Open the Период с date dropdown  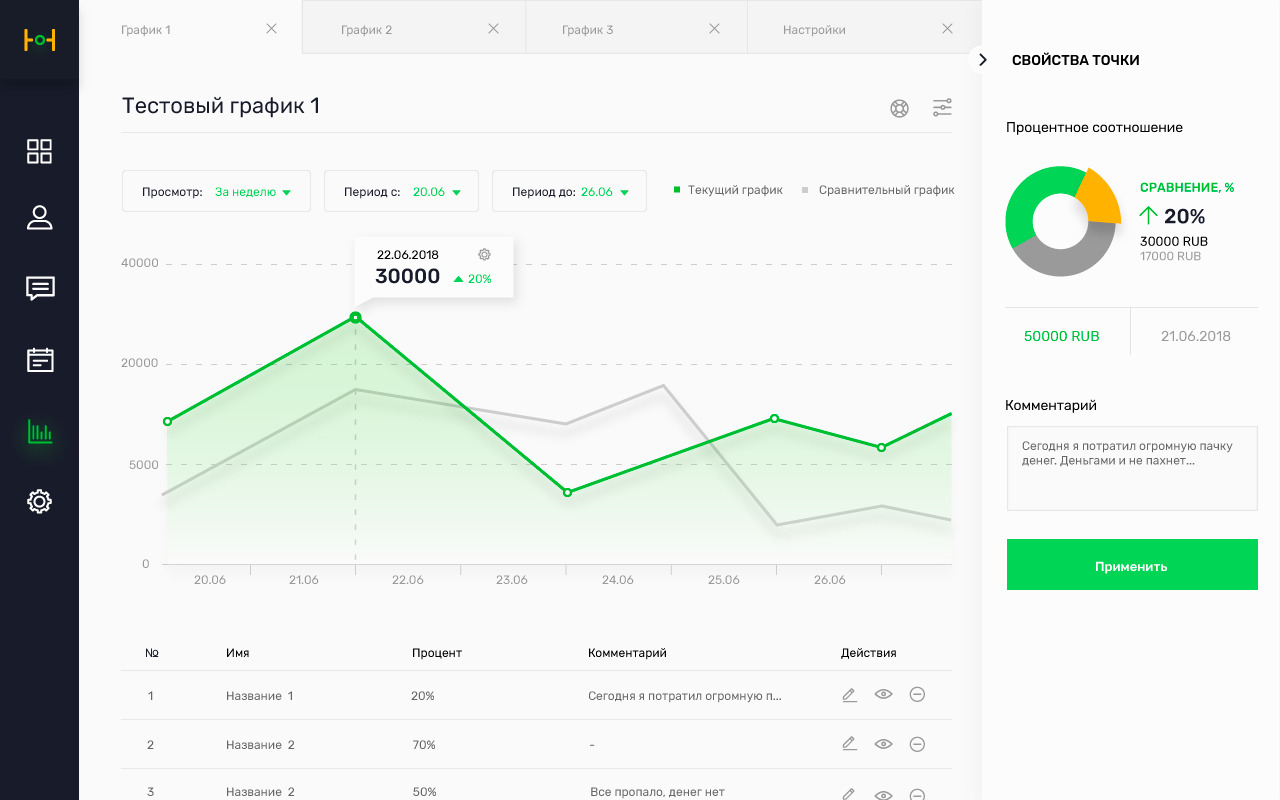point(401,191)
